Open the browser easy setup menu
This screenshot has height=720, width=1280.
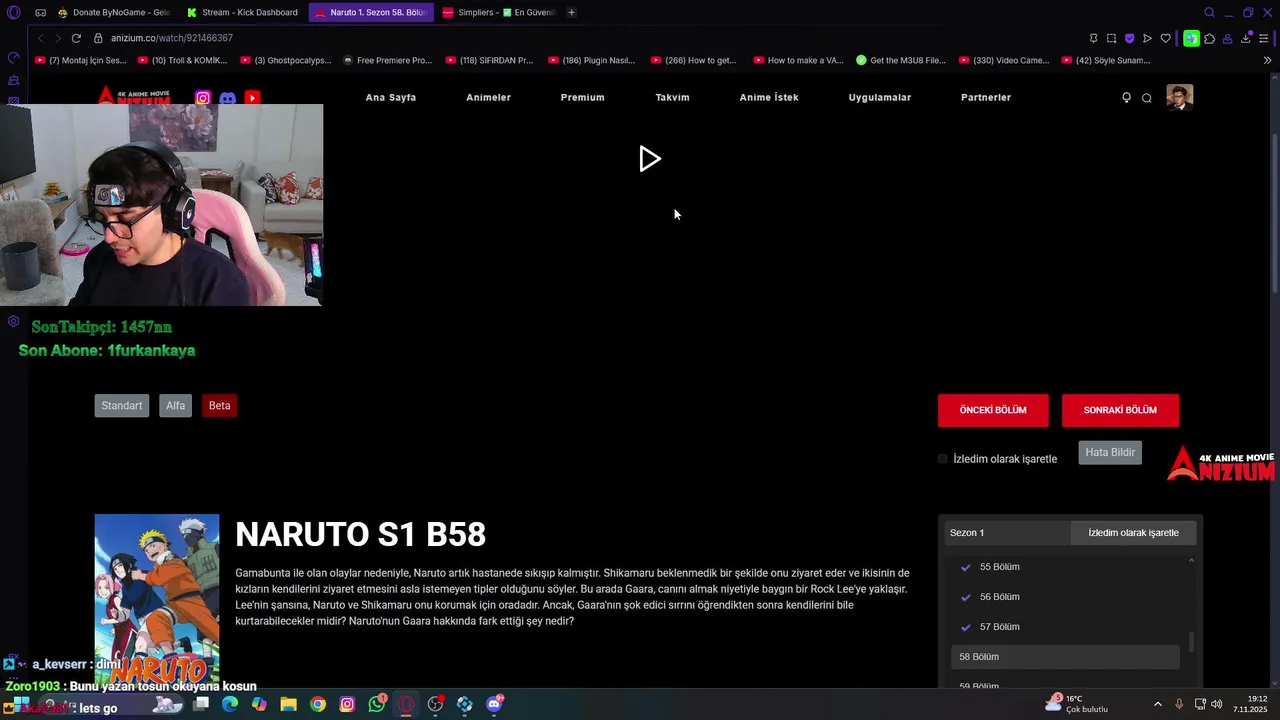1263,38
